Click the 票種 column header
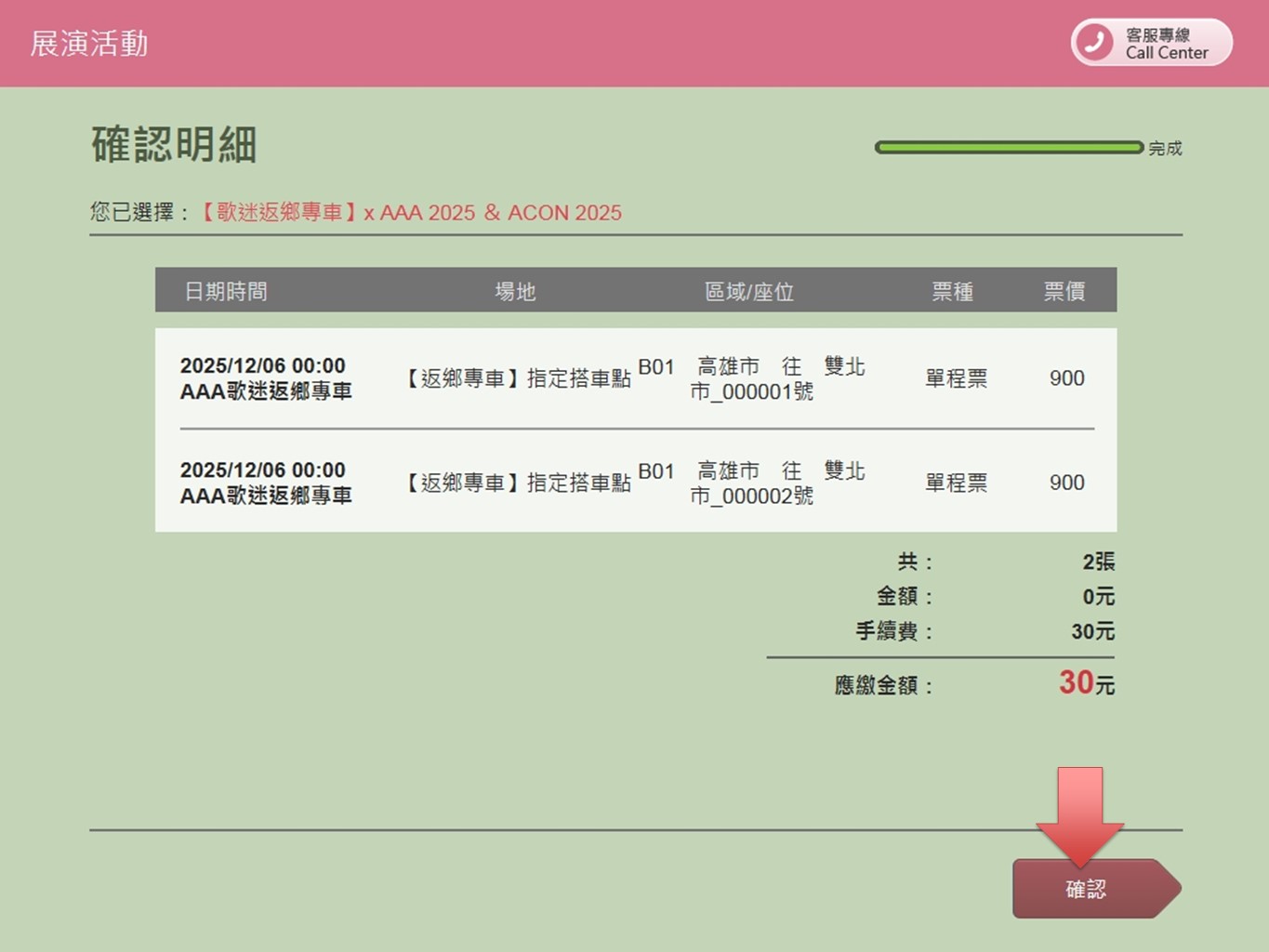The image size is (1269, 952). (953, 292)
